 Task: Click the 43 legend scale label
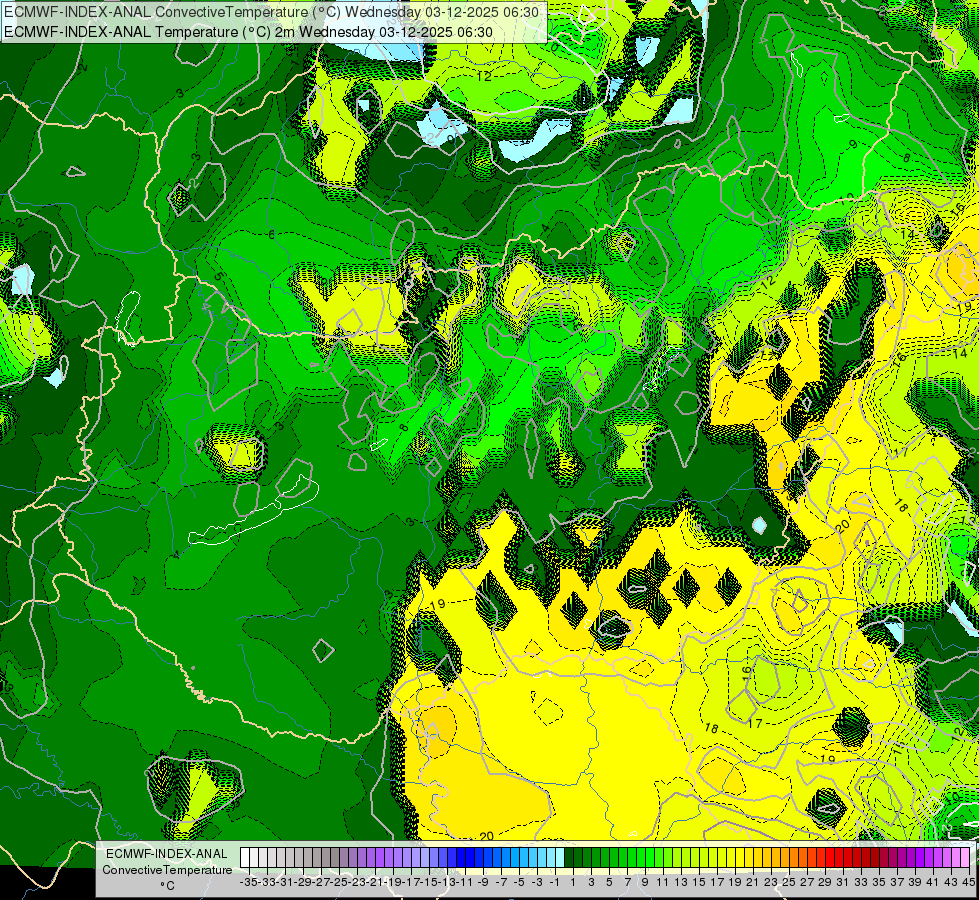[951, 882]
